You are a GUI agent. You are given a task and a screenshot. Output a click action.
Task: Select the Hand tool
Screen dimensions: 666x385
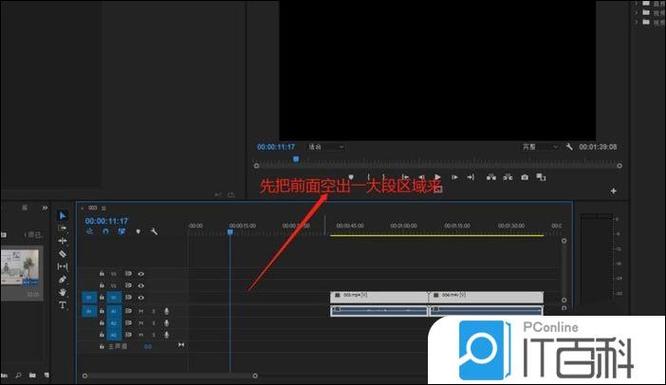(62, 292)
